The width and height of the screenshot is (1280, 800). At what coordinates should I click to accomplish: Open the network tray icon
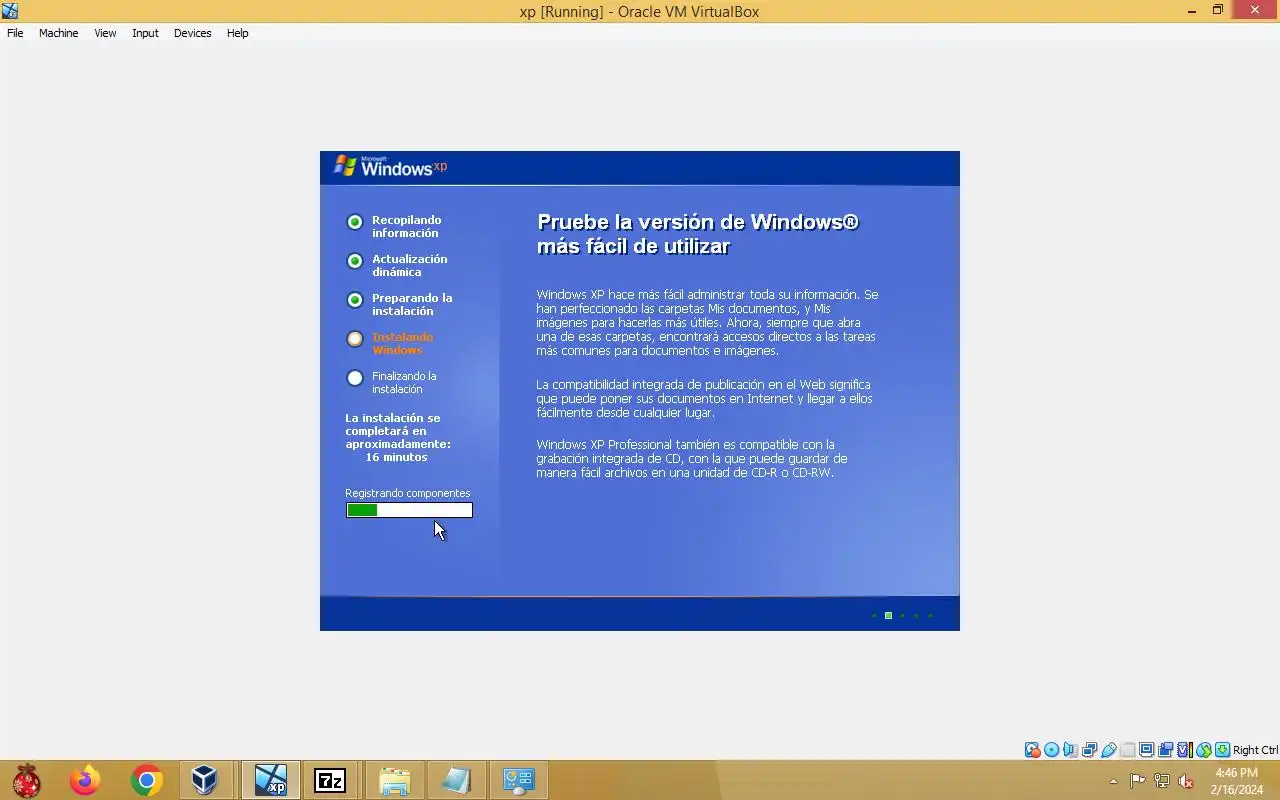[x=1162, y=781]
